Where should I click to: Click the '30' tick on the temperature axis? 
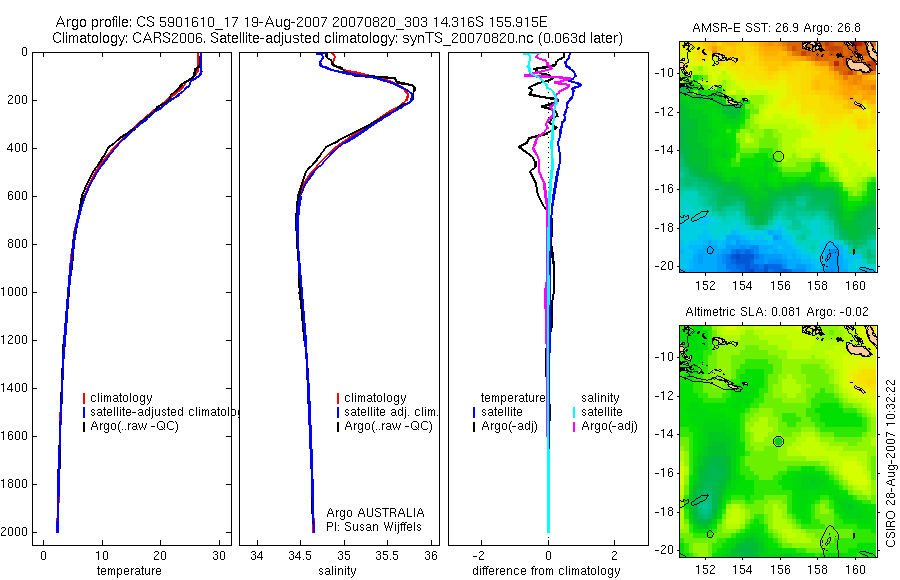click(219, 556)
